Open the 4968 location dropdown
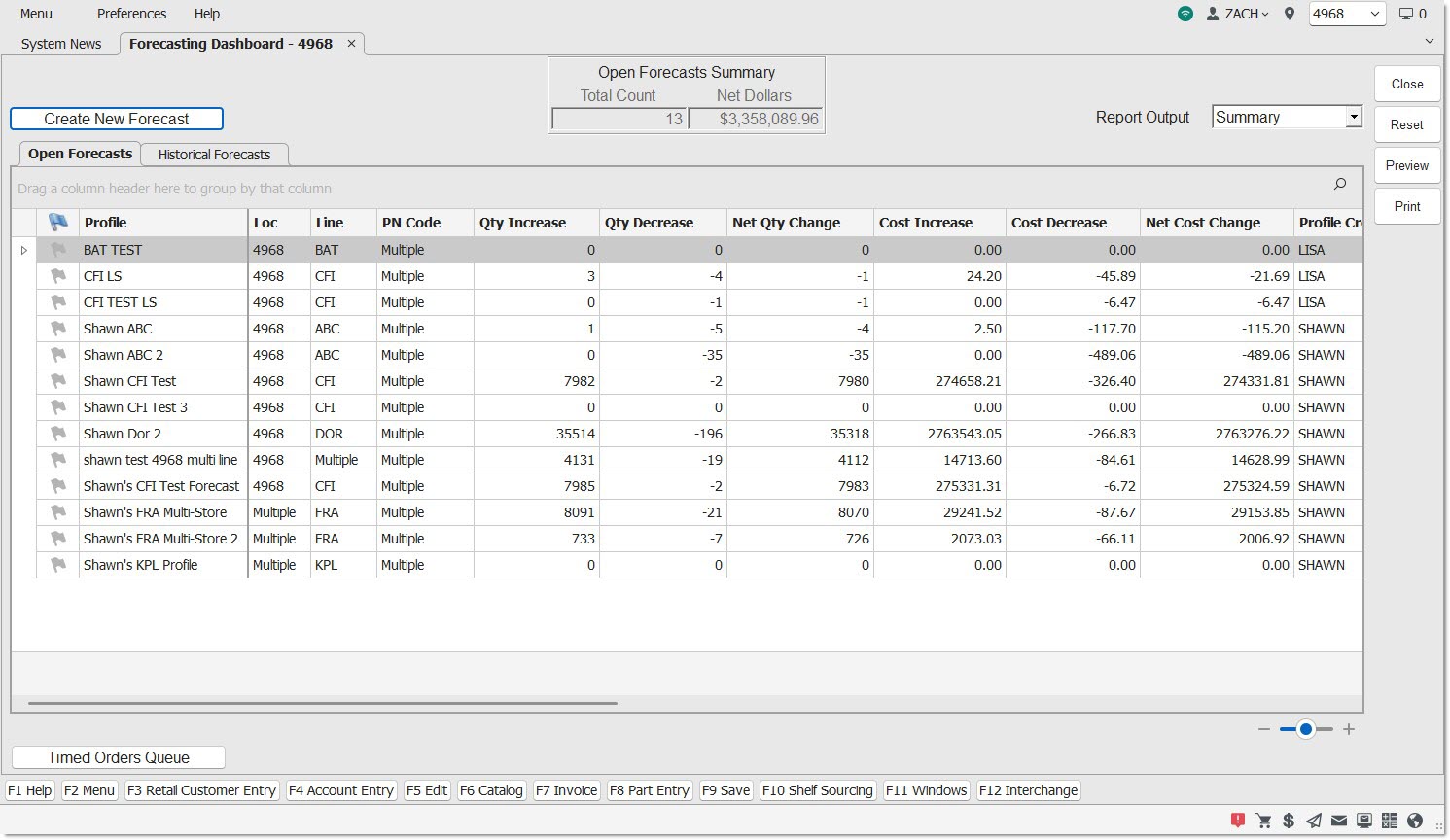Viewport: 1450px width, 840px height. tap(1374, 14)
